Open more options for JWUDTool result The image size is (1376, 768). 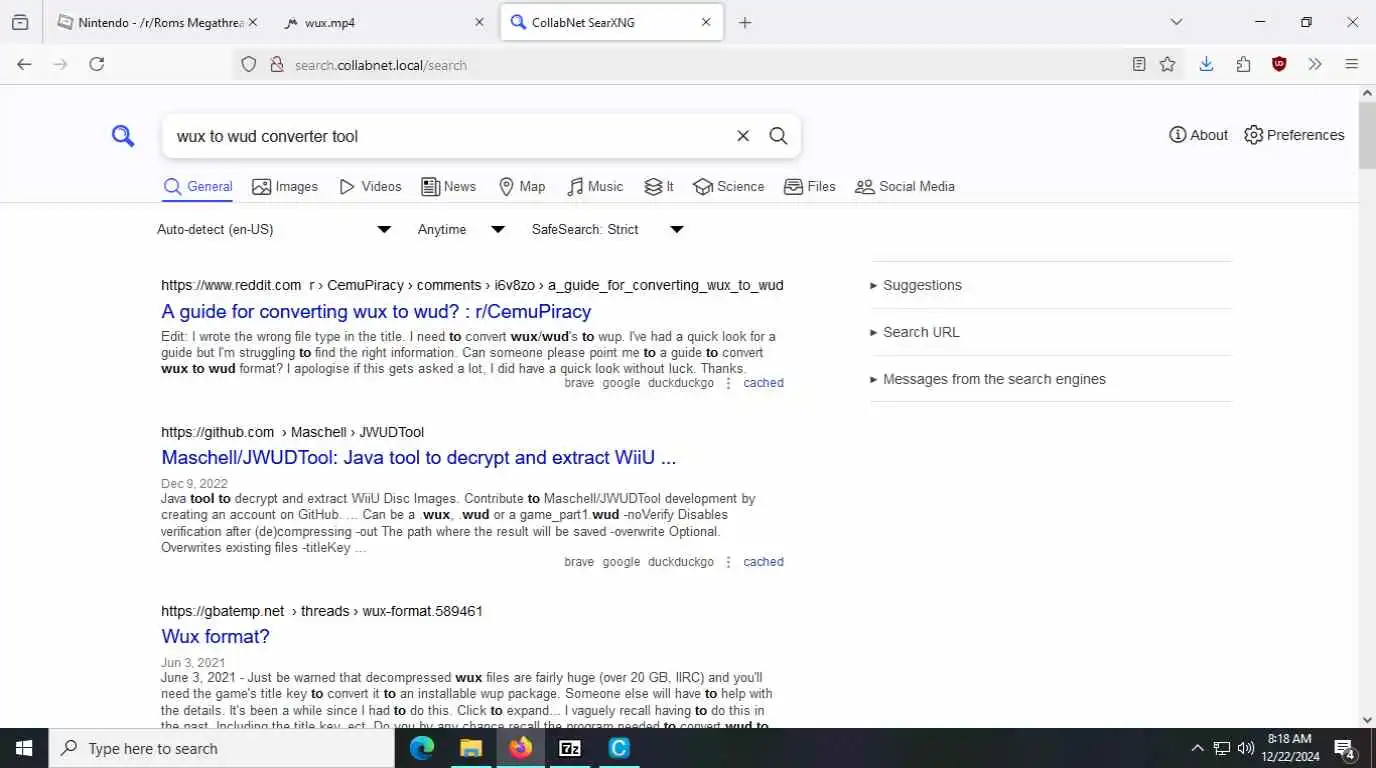[728, 562]
